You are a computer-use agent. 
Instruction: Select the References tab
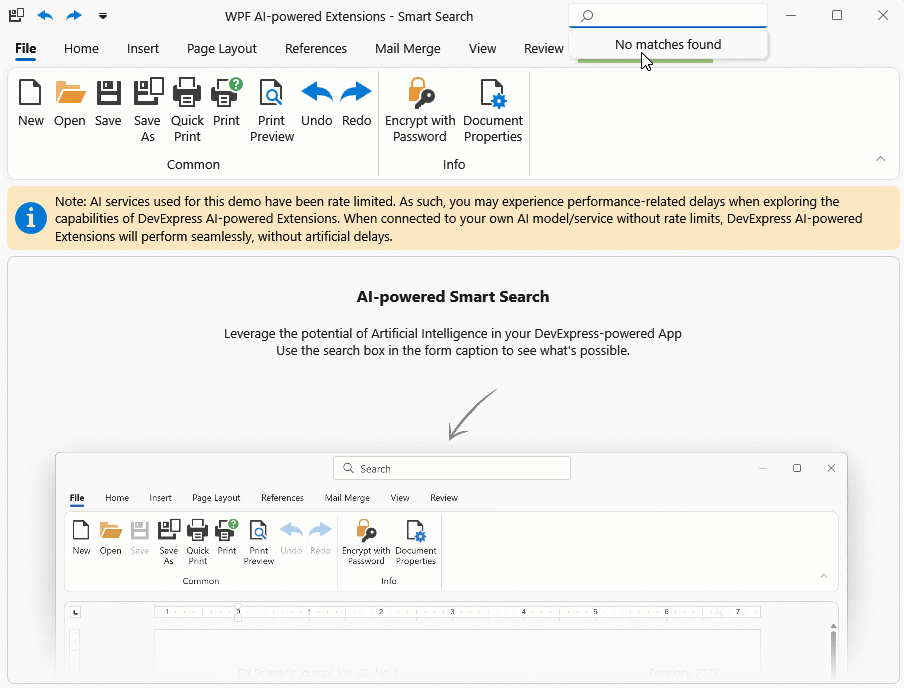point(316,48)
